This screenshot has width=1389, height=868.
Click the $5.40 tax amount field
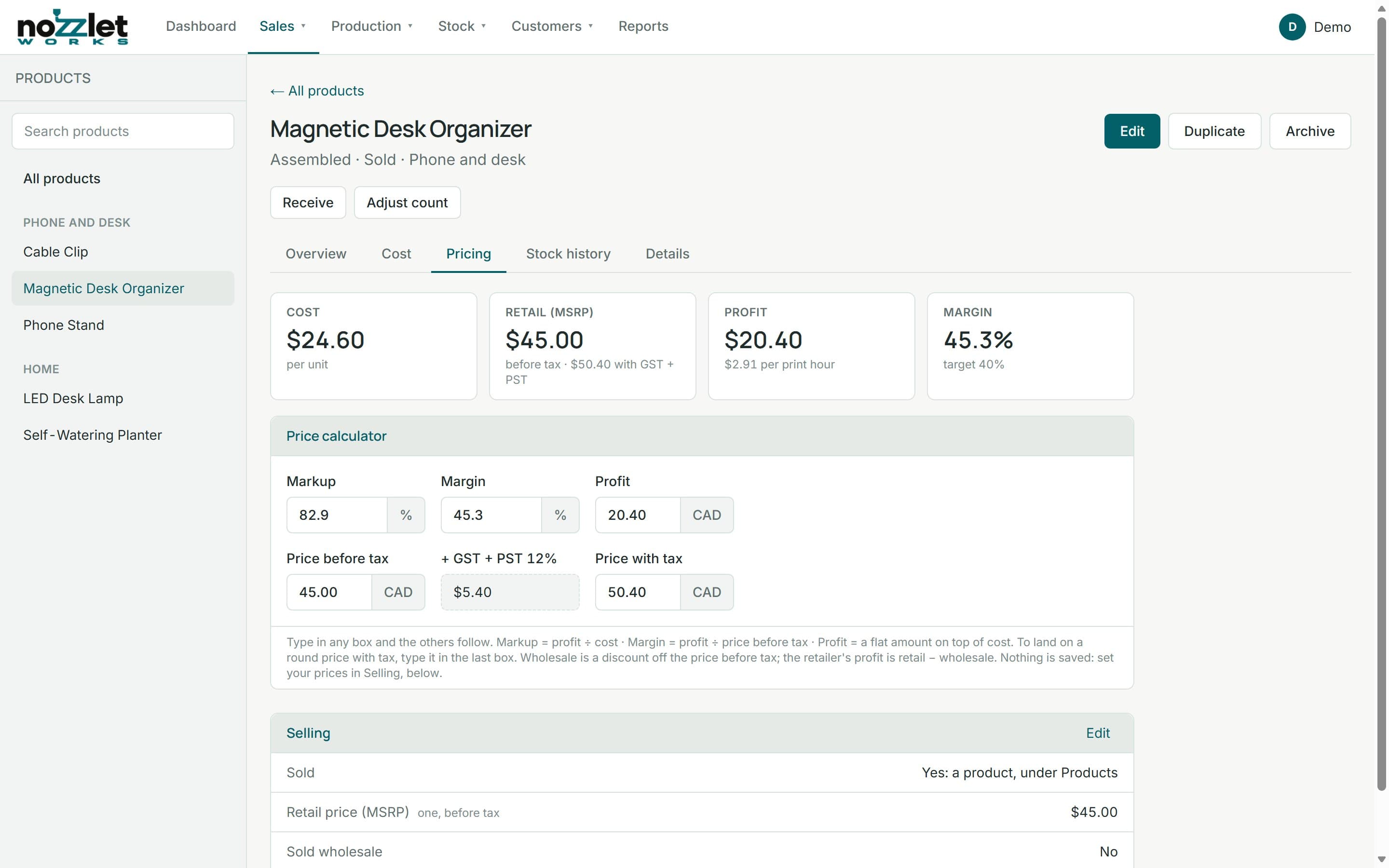(x=510, y=592)
